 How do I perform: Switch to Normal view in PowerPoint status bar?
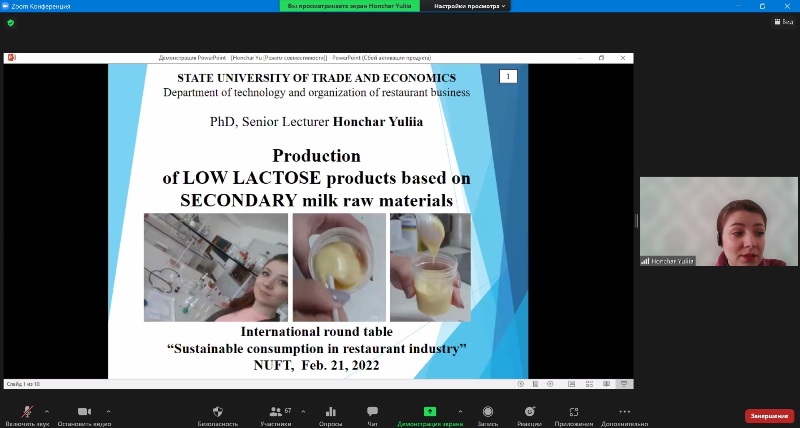pos(571,384)
